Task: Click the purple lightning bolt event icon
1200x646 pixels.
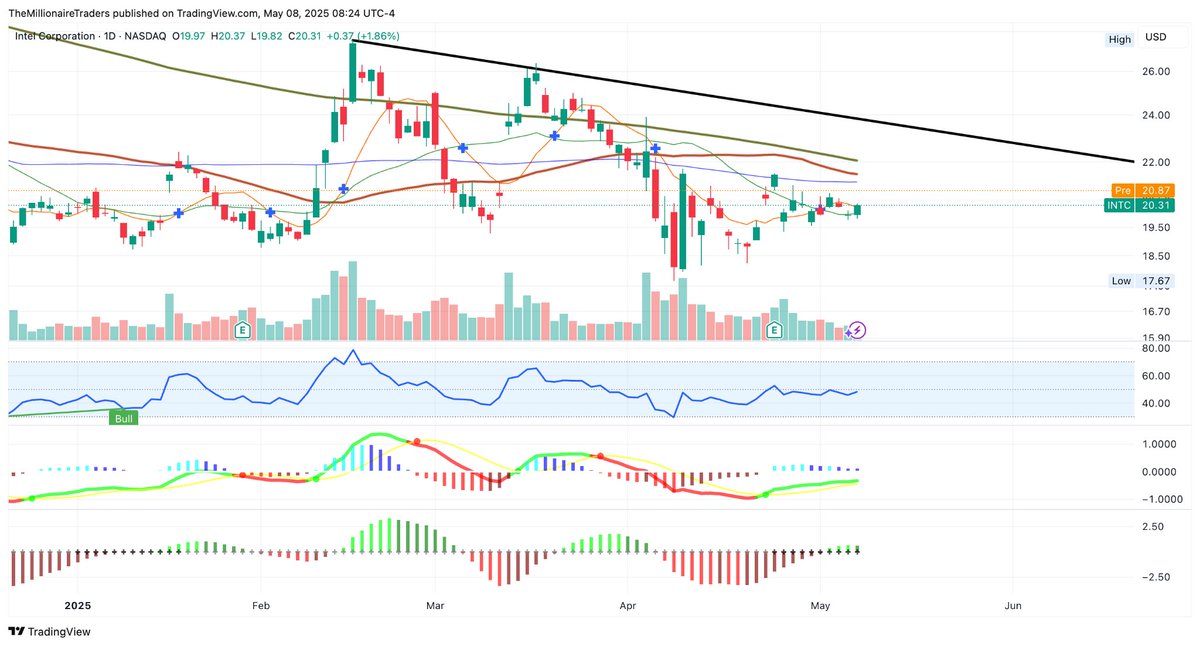Action: coord(857,330)
